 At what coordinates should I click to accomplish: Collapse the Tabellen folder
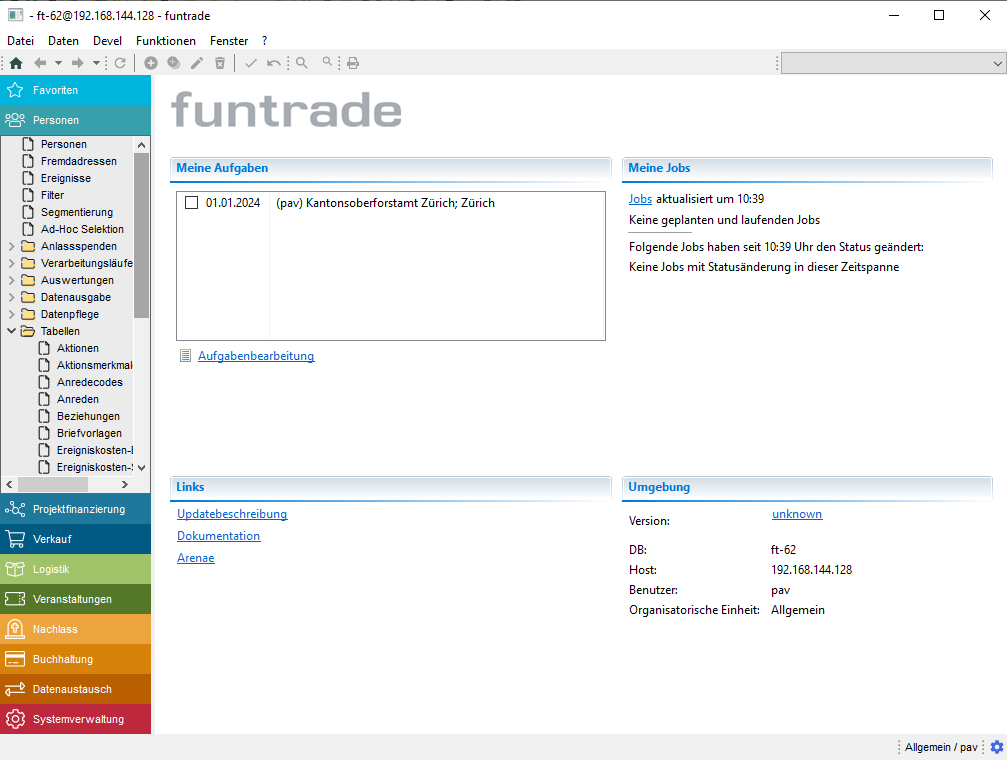[11, 331]
